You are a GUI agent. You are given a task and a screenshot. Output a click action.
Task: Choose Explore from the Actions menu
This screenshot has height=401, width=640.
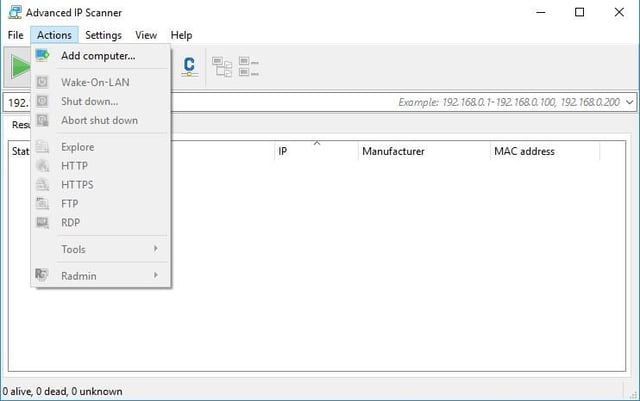coord(101,147)
